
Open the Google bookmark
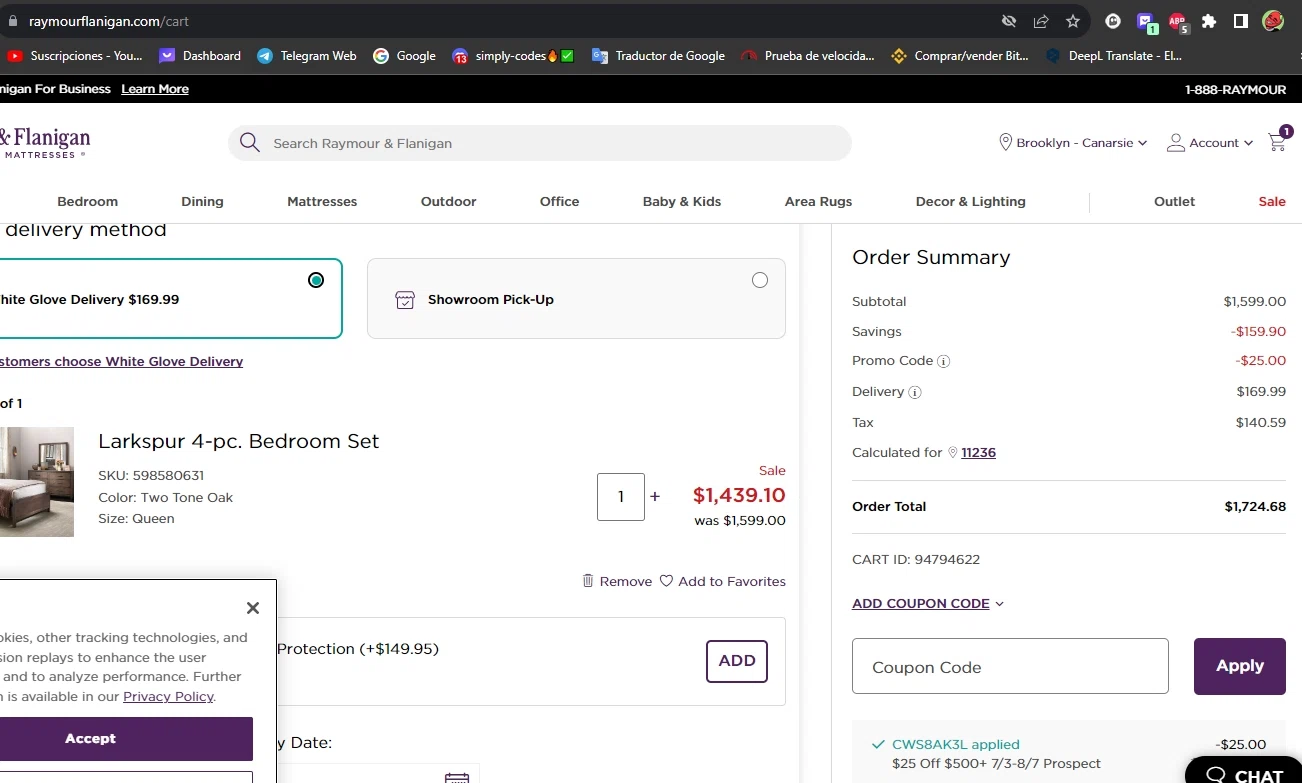(x=404, y=56)
